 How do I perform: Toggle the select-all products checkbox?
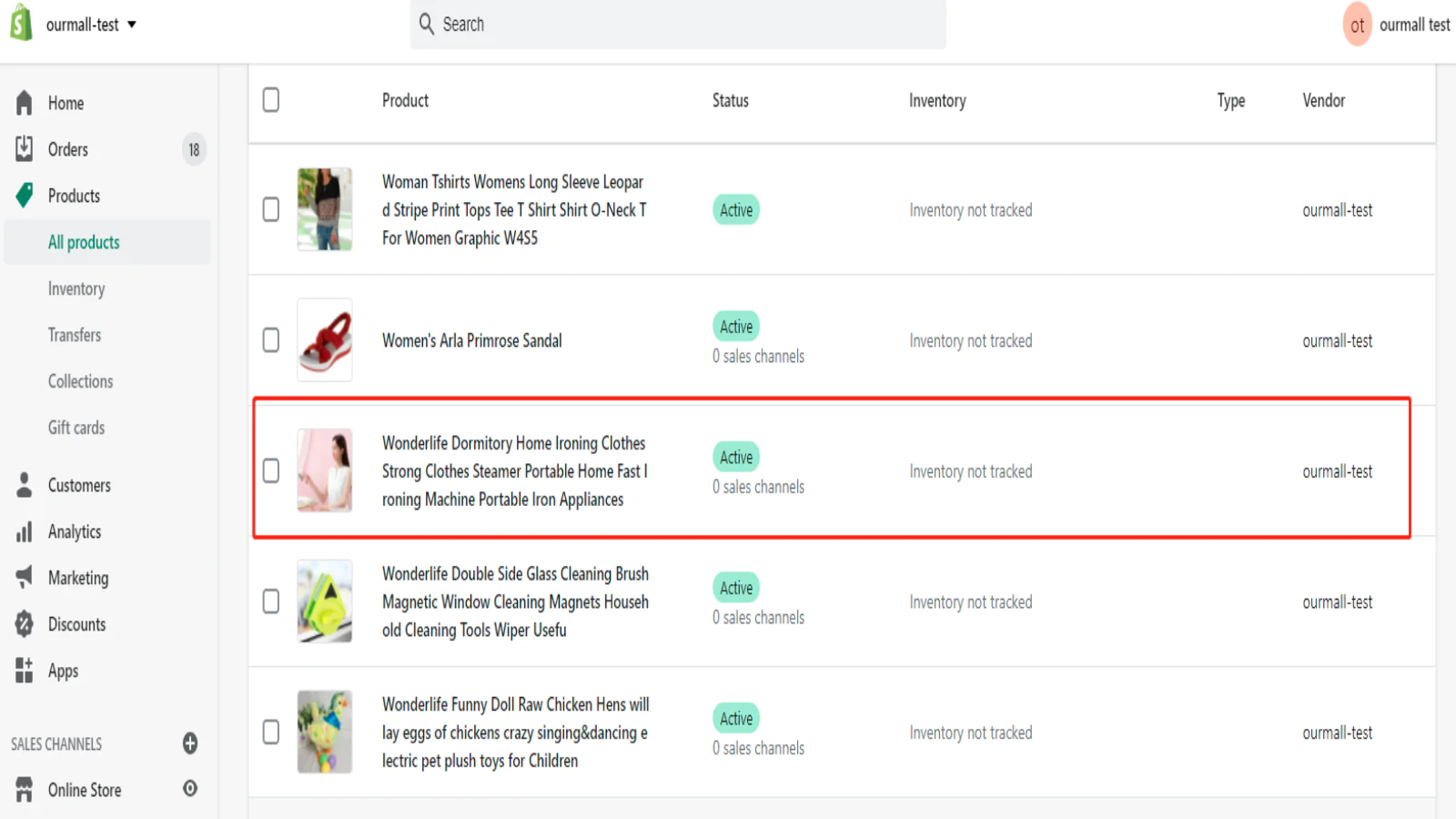pyautogui.click(x=271, y=100)
